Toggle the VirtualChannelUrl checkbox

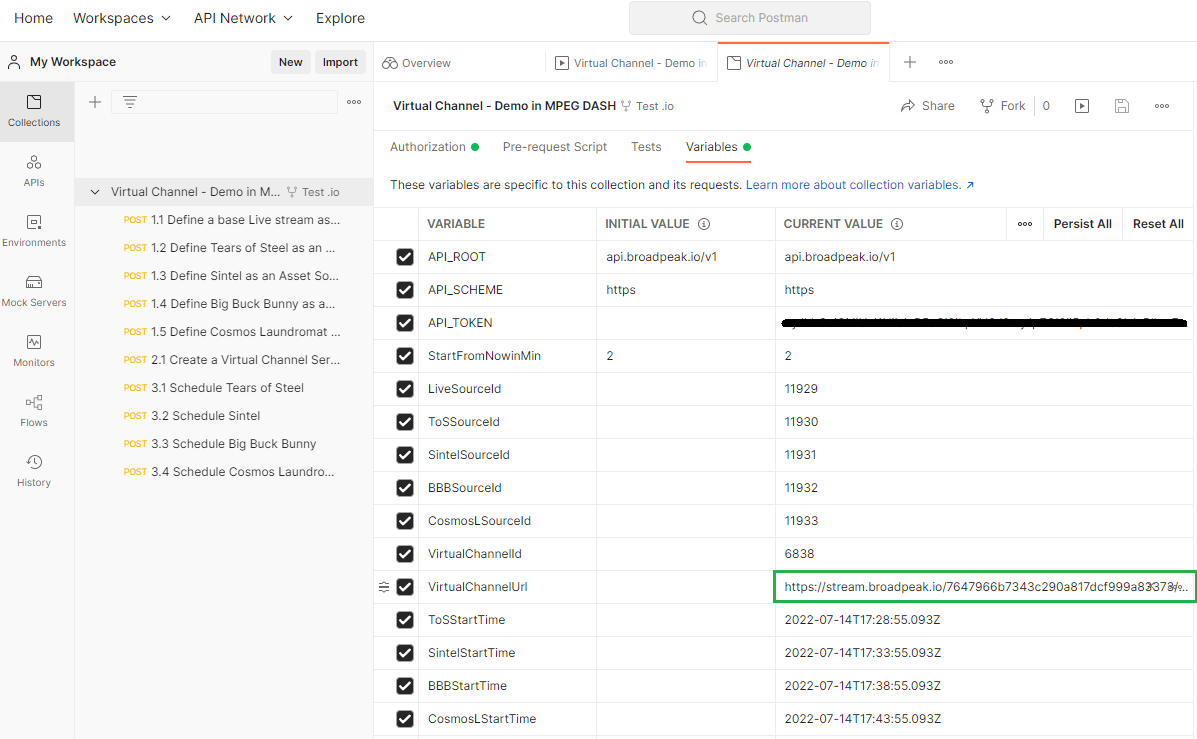click(405, 587)
